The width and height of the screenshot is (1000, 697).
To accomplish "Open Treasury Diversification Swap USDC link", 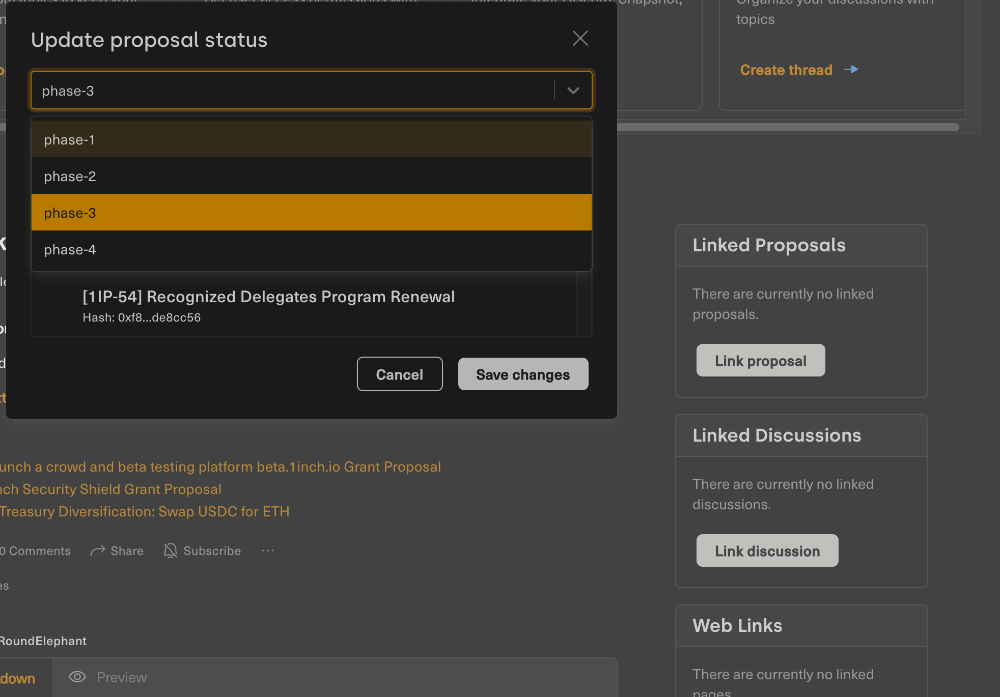I will point(144,512).
